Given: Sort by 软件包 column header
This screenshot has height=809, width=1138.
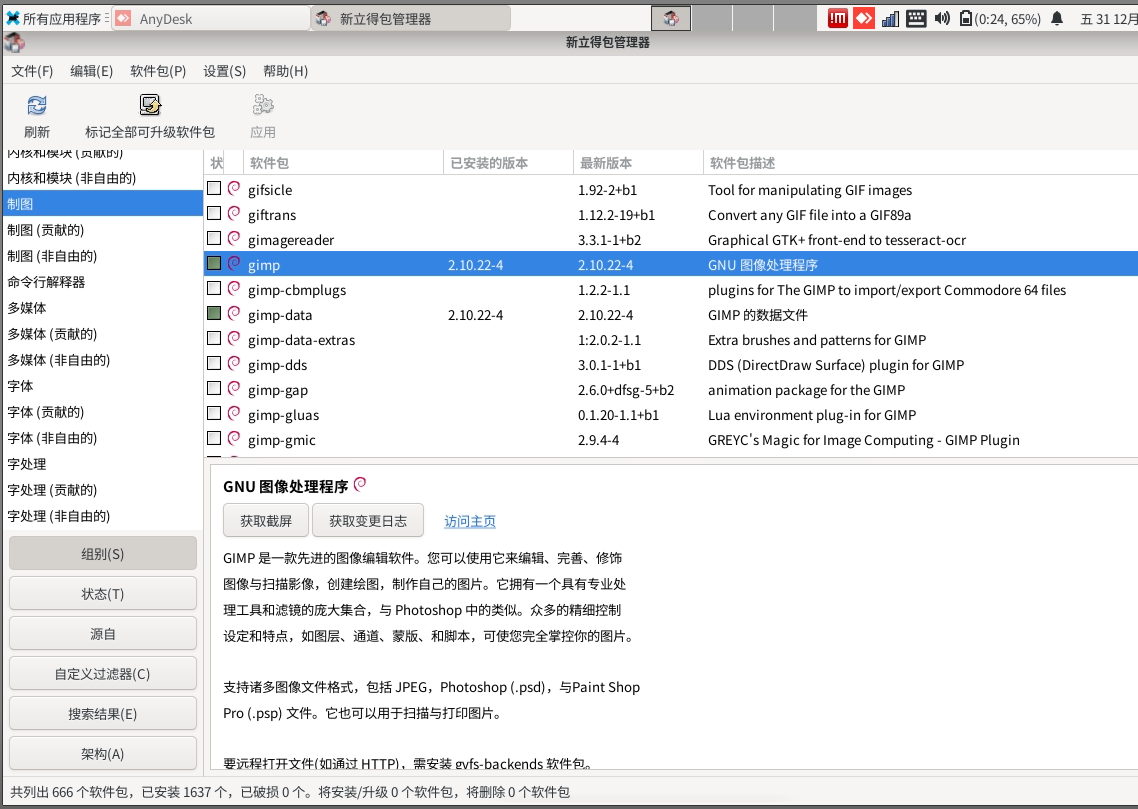Looking at the screenshot, I should click(x=343, y=163).
